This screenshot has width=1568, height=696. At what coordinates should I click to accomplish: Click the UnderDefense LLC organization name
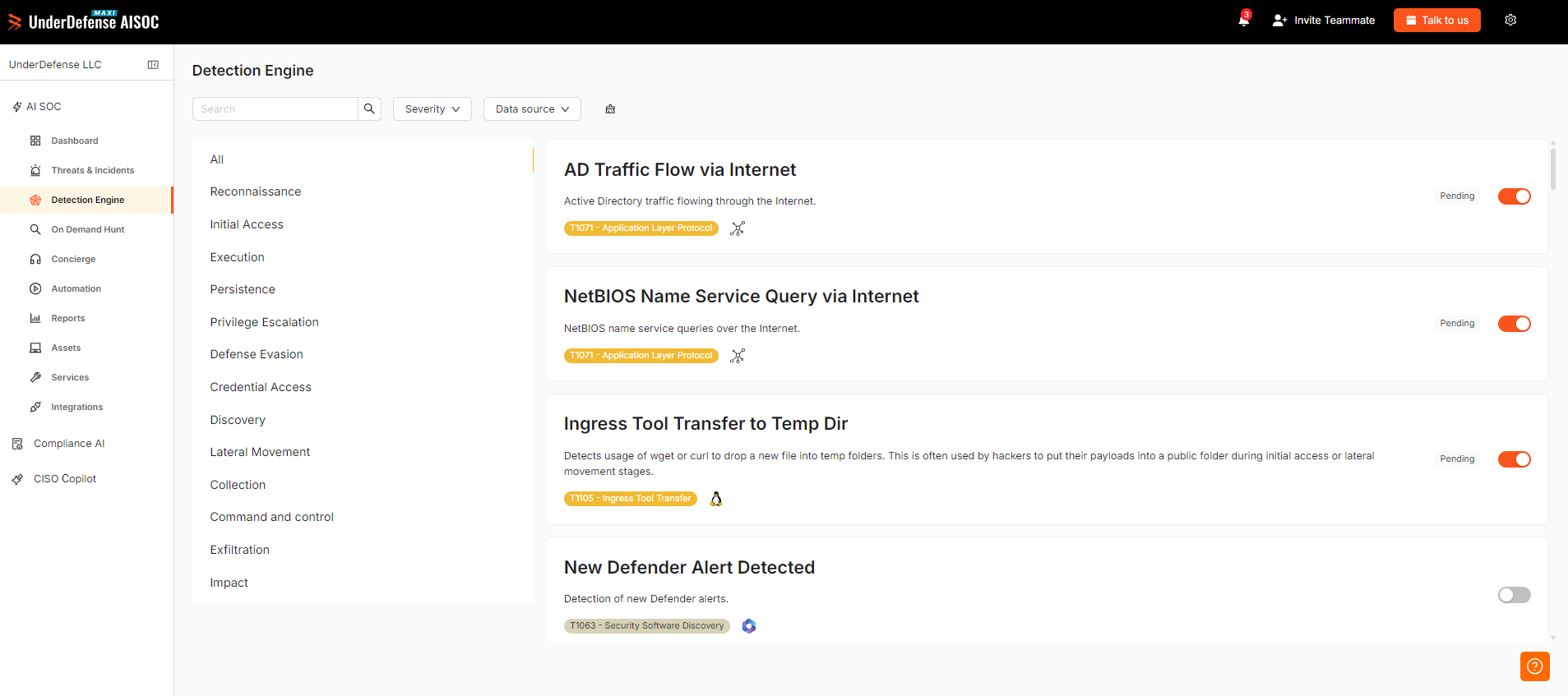[55, 65]
